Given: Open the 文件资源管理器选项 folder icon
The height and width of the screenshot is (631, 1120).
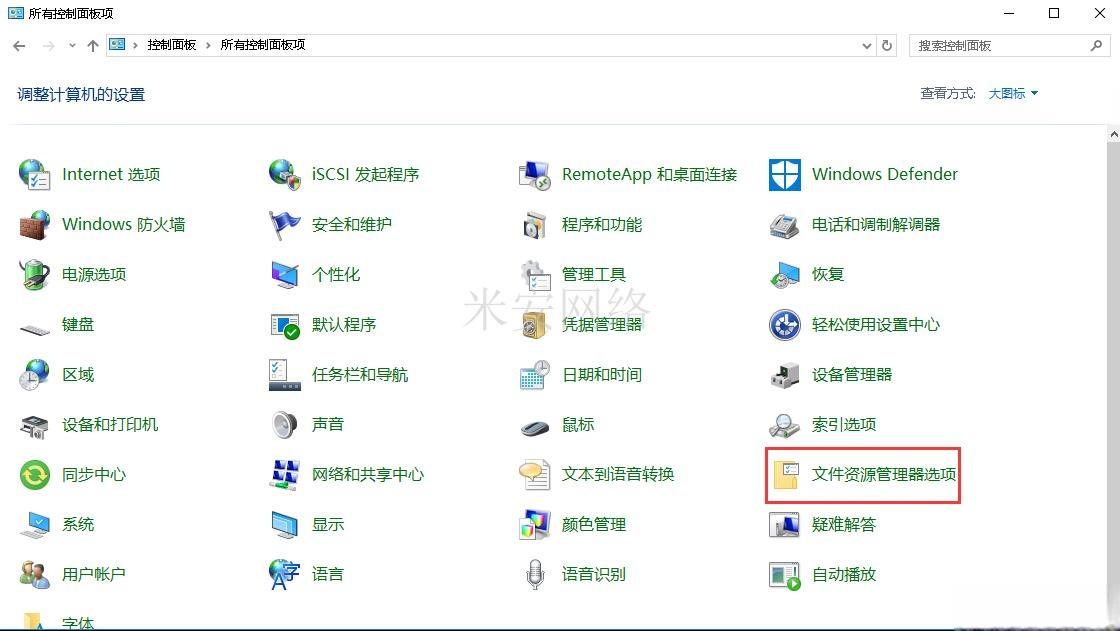Looking at the screenshot, I should click(786, 475).
